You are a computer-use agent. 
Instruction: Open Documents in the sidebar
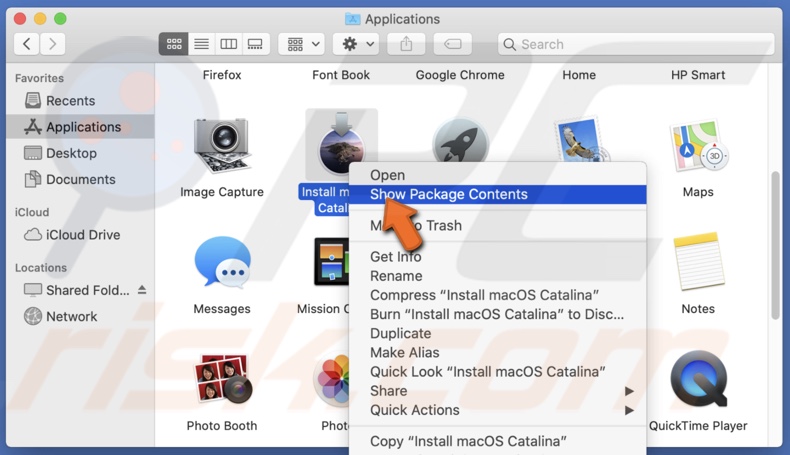[x=80, y=179]
